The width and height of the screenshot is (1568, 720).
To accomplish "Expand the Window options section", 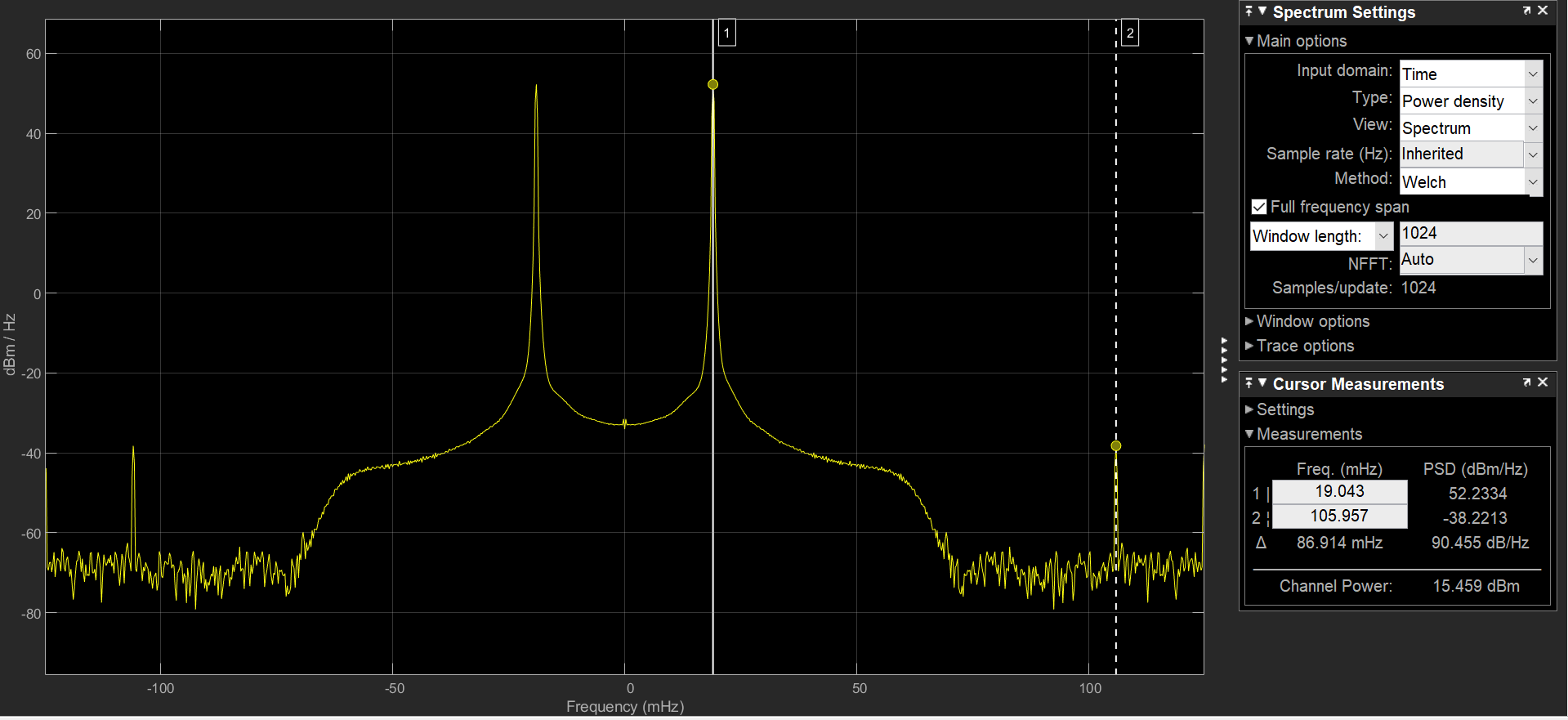I will (x=1249, y=321).
